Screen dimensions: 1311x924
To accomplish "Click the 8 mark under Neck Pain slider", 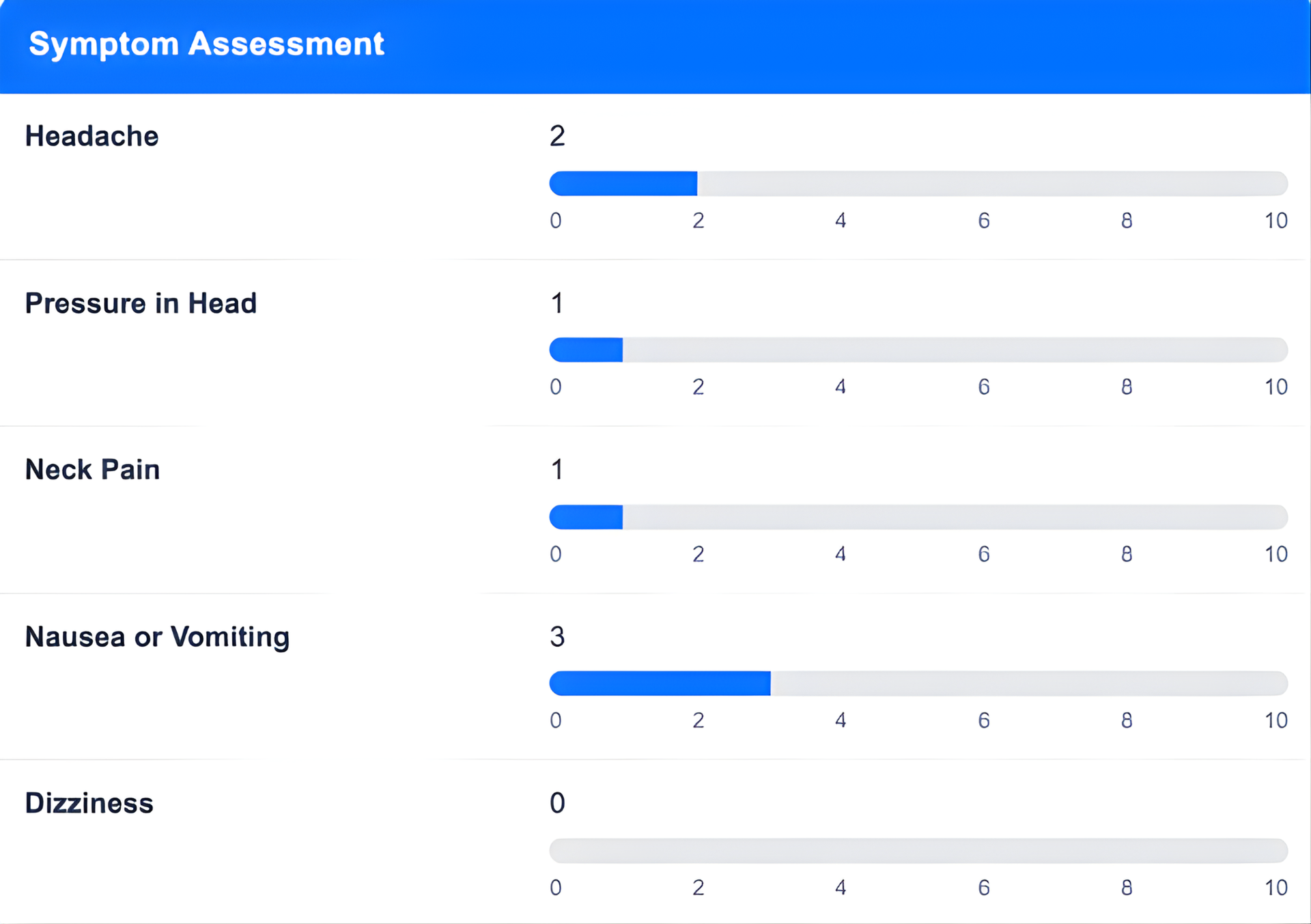I will [x=1127, y=554].
